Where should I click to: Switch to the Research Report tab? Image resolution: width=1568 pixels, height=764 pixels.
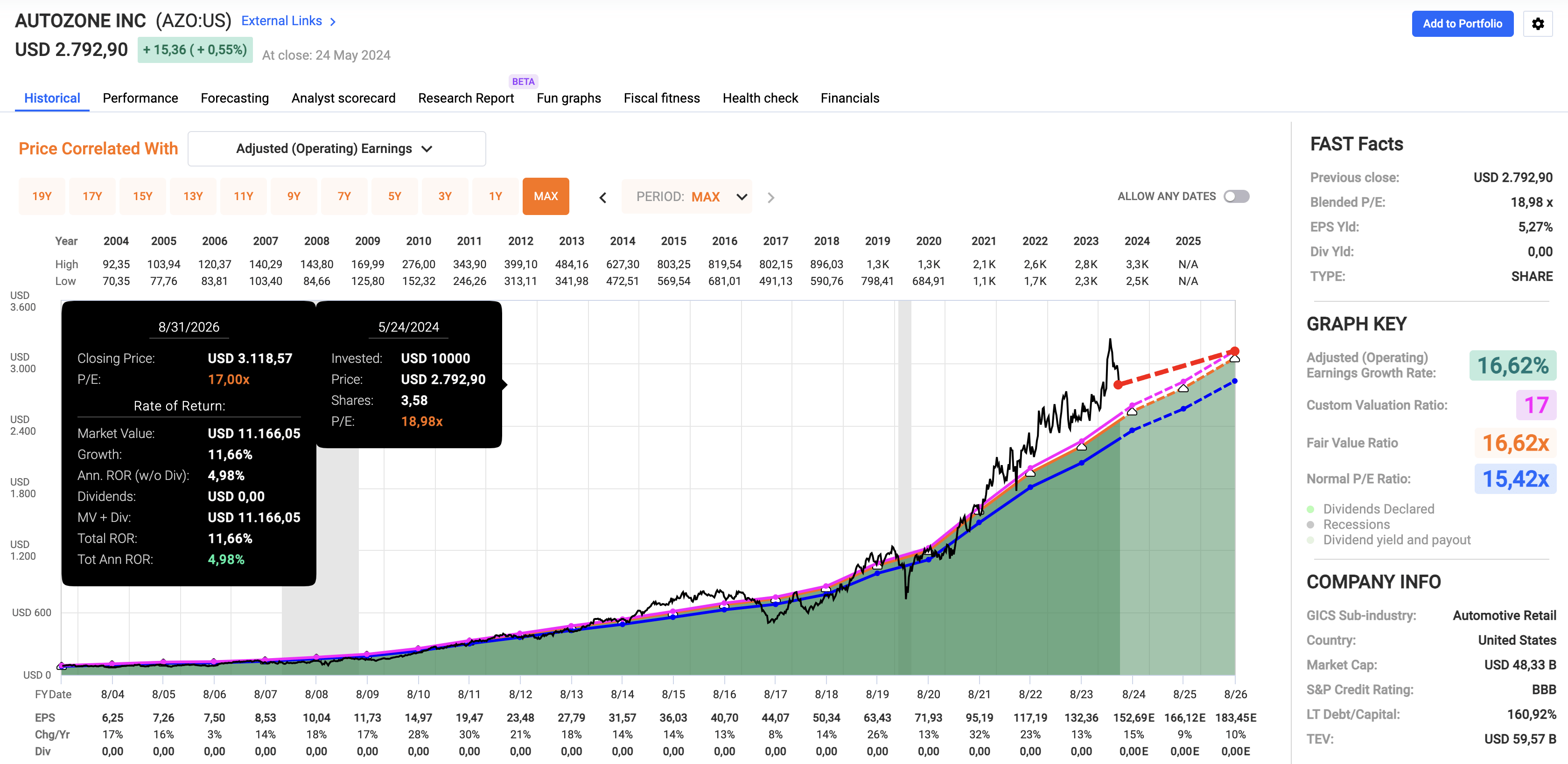[x=466, y=98]
